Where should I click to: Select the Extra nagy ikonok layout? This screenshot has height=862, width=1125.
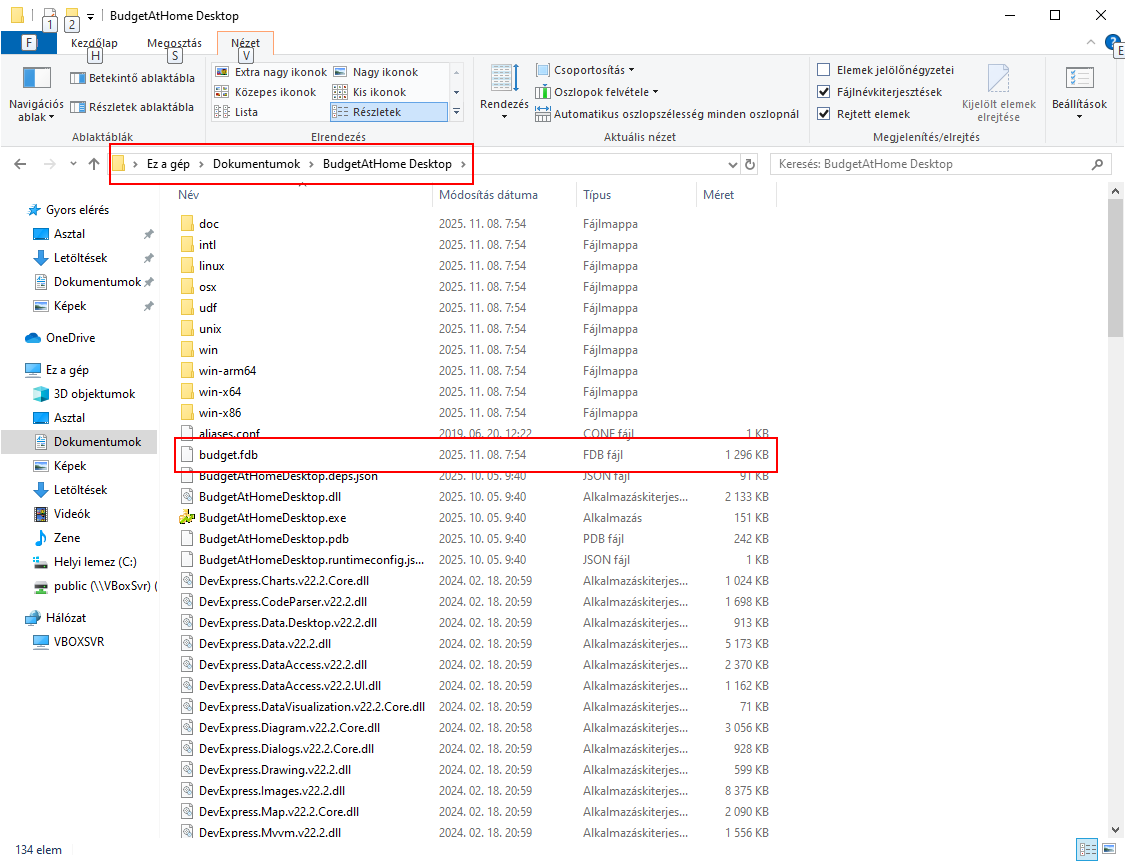coord(270,72)
